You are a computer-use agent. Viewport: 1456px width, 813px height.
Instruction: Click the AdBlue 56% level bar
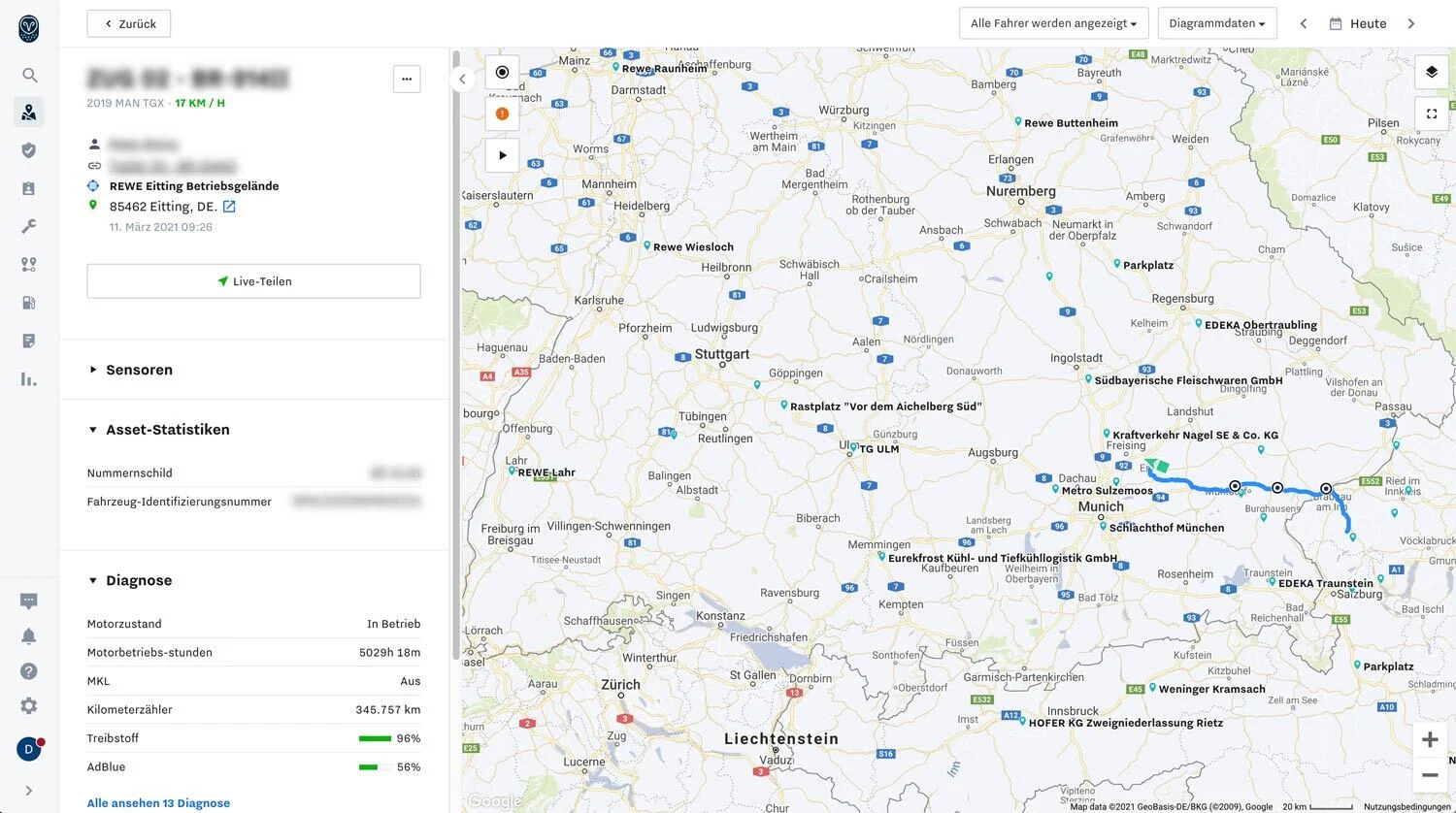coord(375,767)
